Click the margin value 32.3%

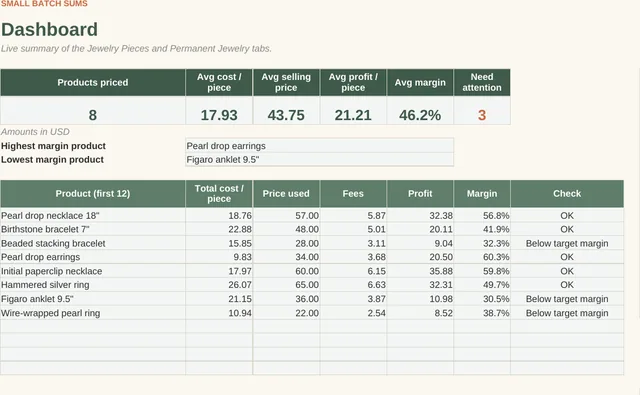496,243
